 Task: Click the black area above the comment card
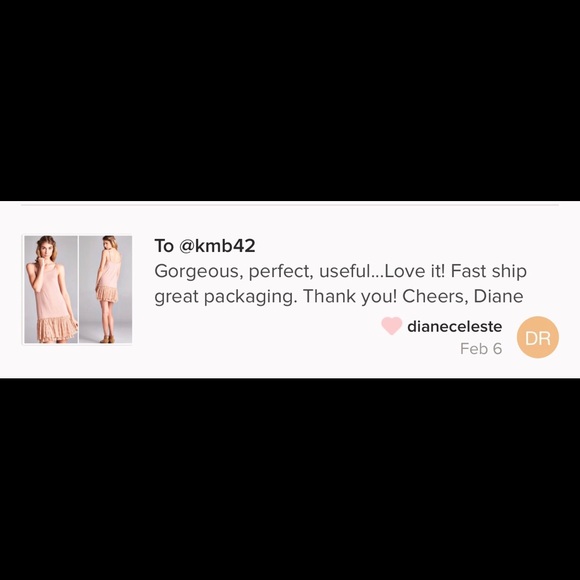[290, 100]
